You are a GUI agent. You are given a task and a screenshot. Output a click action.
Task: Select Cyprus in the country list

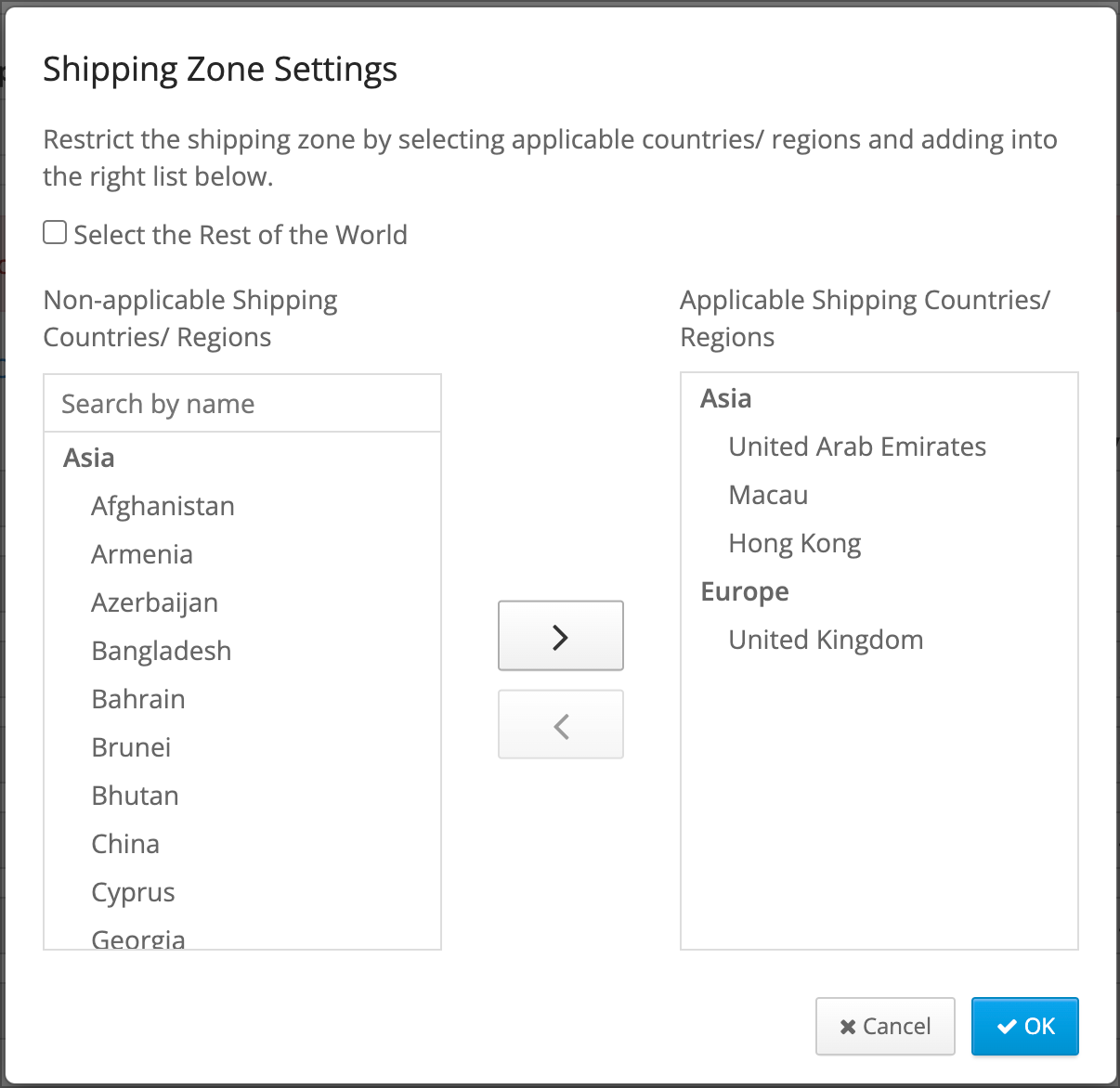point(133,892)
